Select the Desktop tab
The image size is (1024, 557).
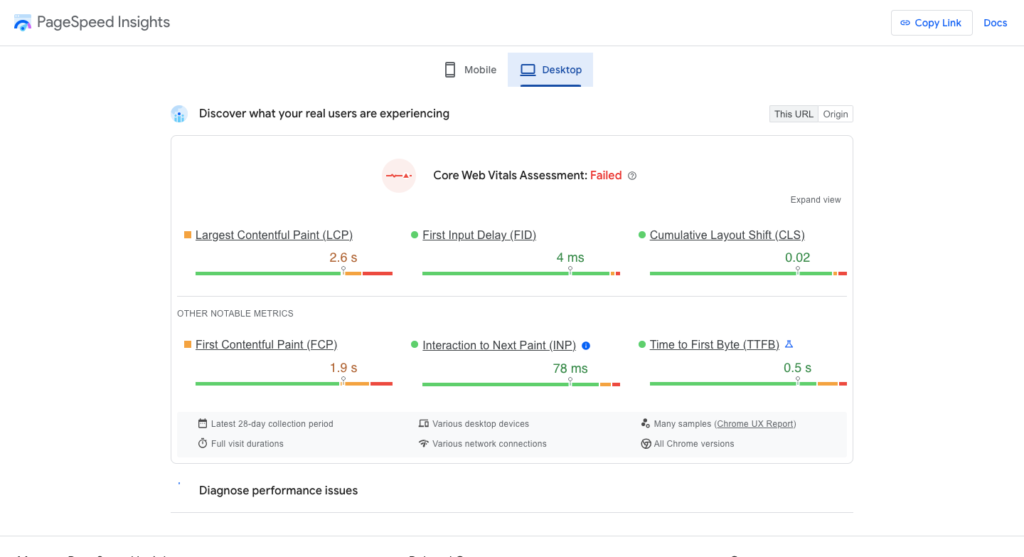(x=551, y=70)
